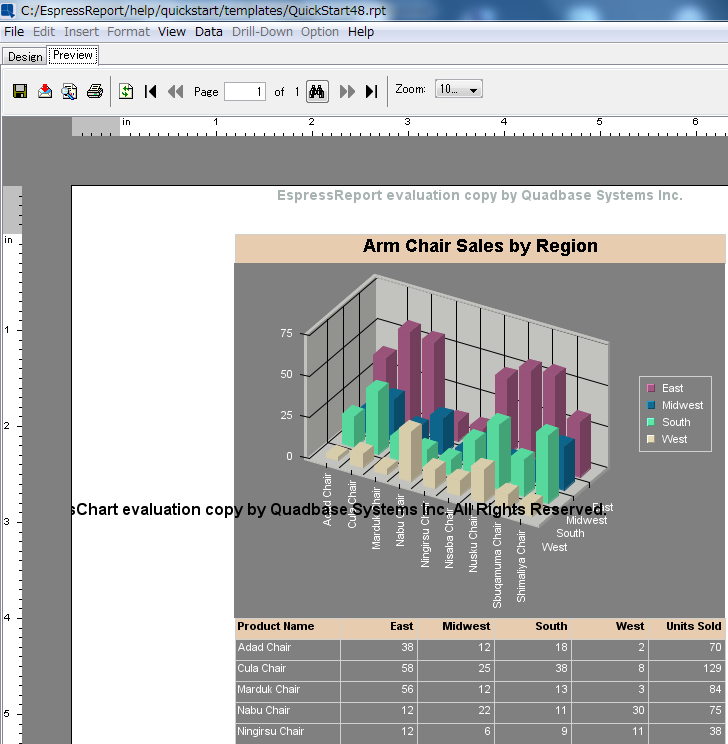Viewport: 728px width, 744px height.
Task: Open the Option menu
Action: 320,32
